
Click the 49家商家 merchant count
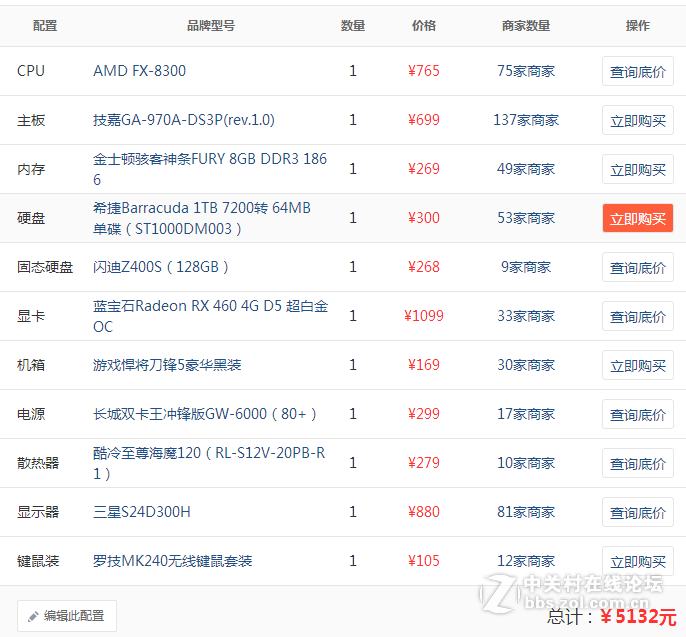[526, 169]
